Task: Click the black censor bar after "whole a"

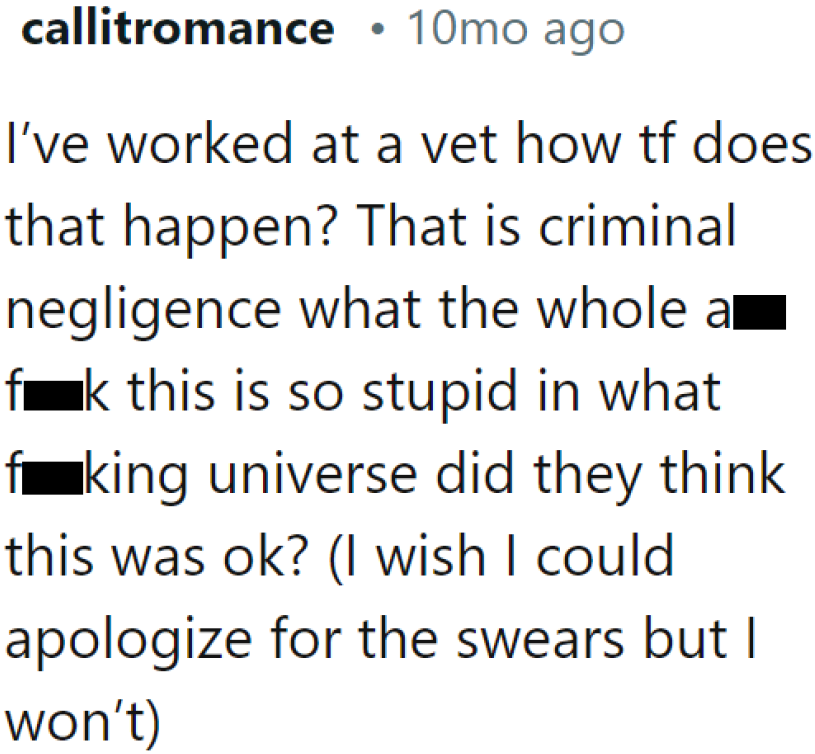Action: (x=765, y=312)
